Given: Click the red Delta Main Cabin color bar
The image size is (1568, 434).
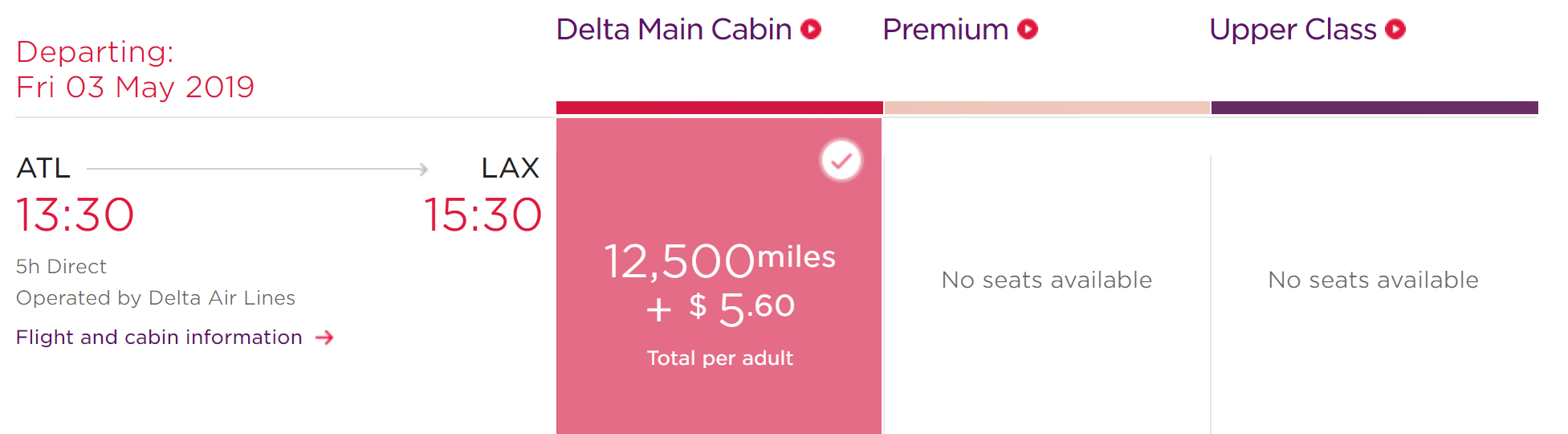Looking at the screenshot, I should point(719,108).
